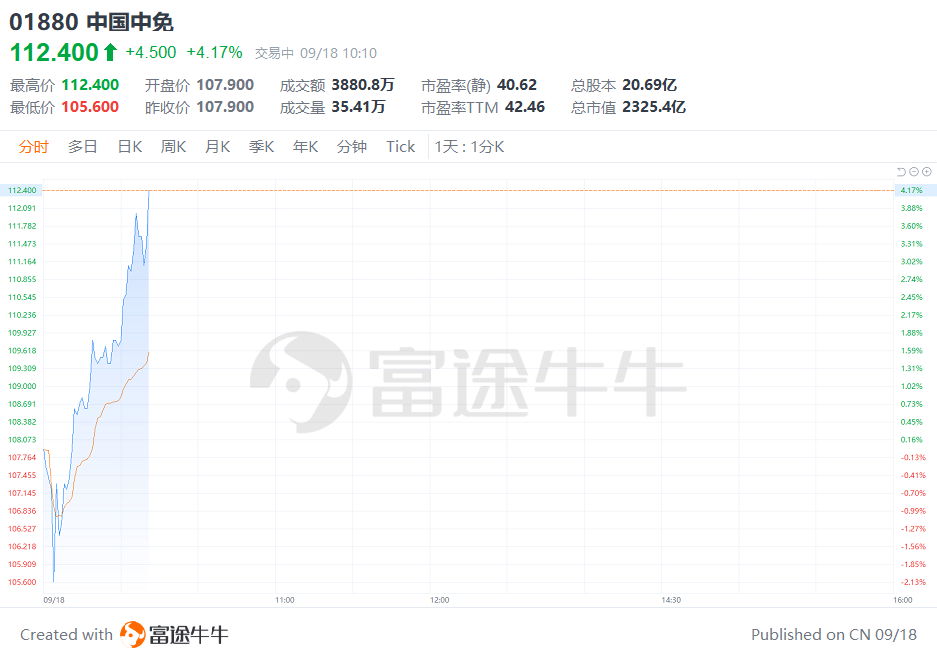937x661 pixels.
Task: Select the 周K weekly chart tab
Action: point(173,146)
